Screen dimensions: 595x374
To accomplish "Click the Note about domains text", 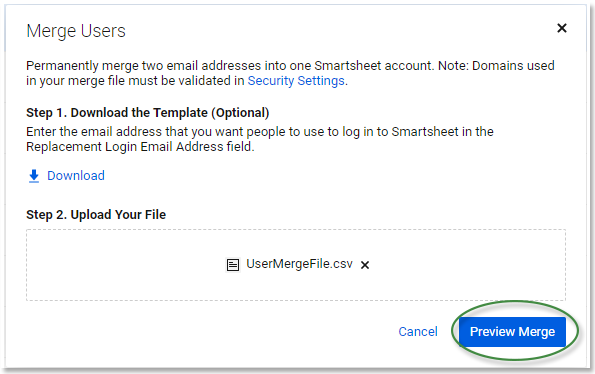I will coord(496,66).
